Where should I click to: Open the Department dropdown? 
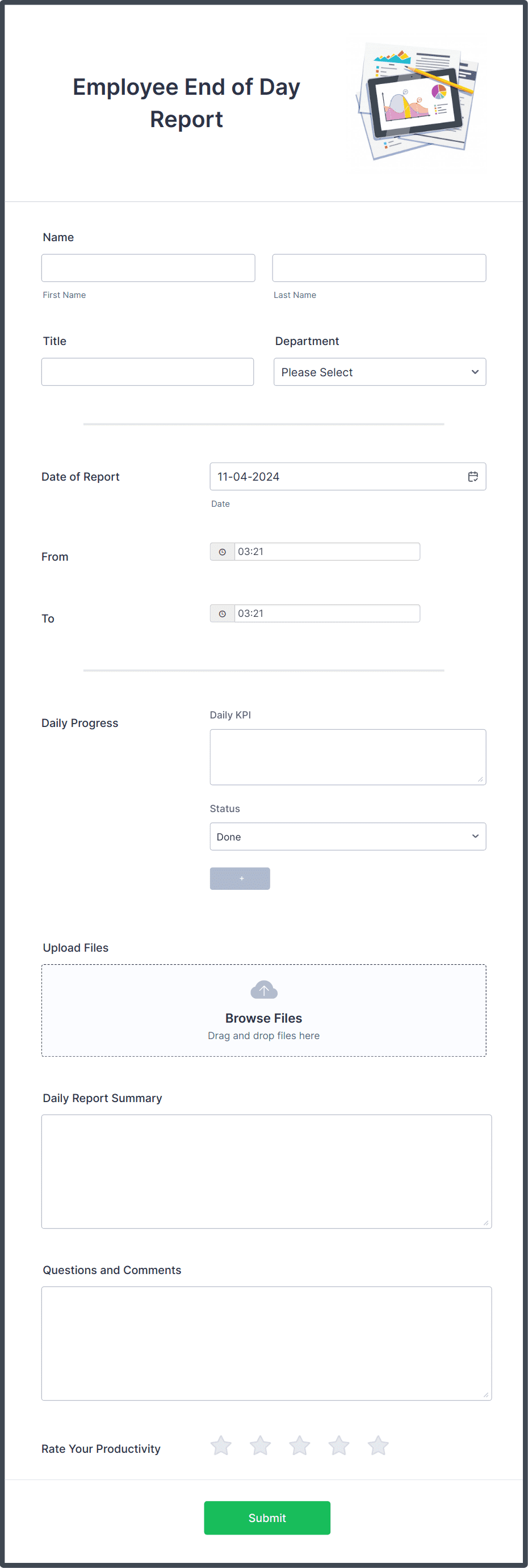tap(379, 372)
